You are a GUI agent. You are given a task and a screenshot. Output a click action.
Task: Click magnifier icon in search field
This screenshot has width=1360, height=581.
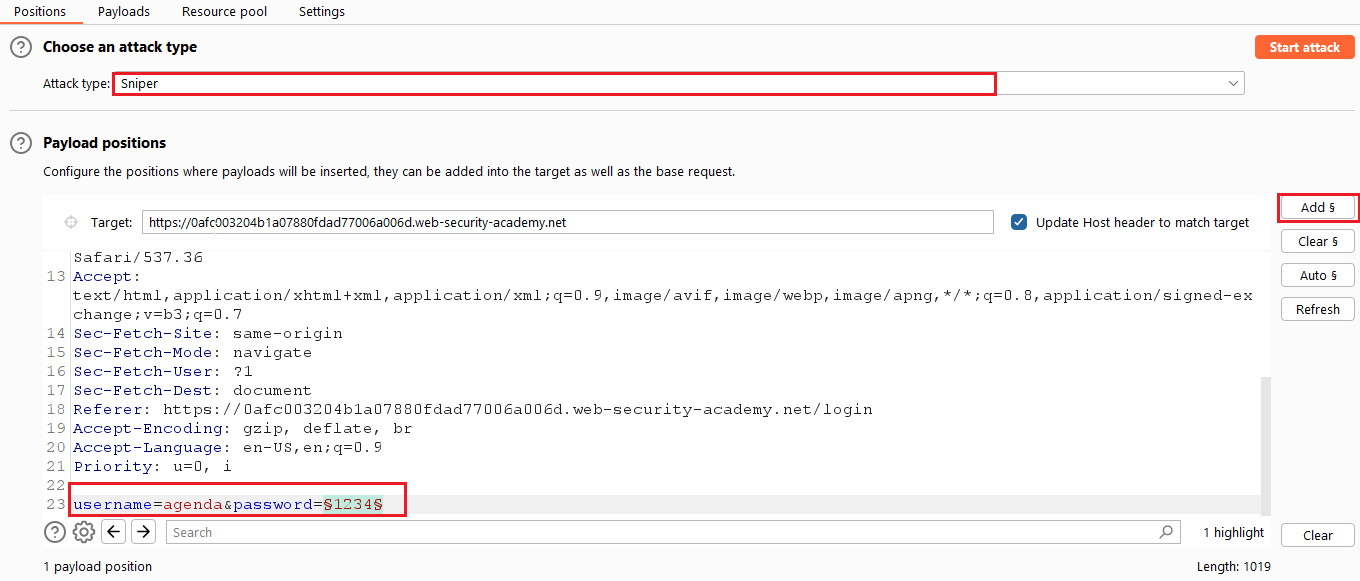pyautogui.click(x=1166, y=532)
